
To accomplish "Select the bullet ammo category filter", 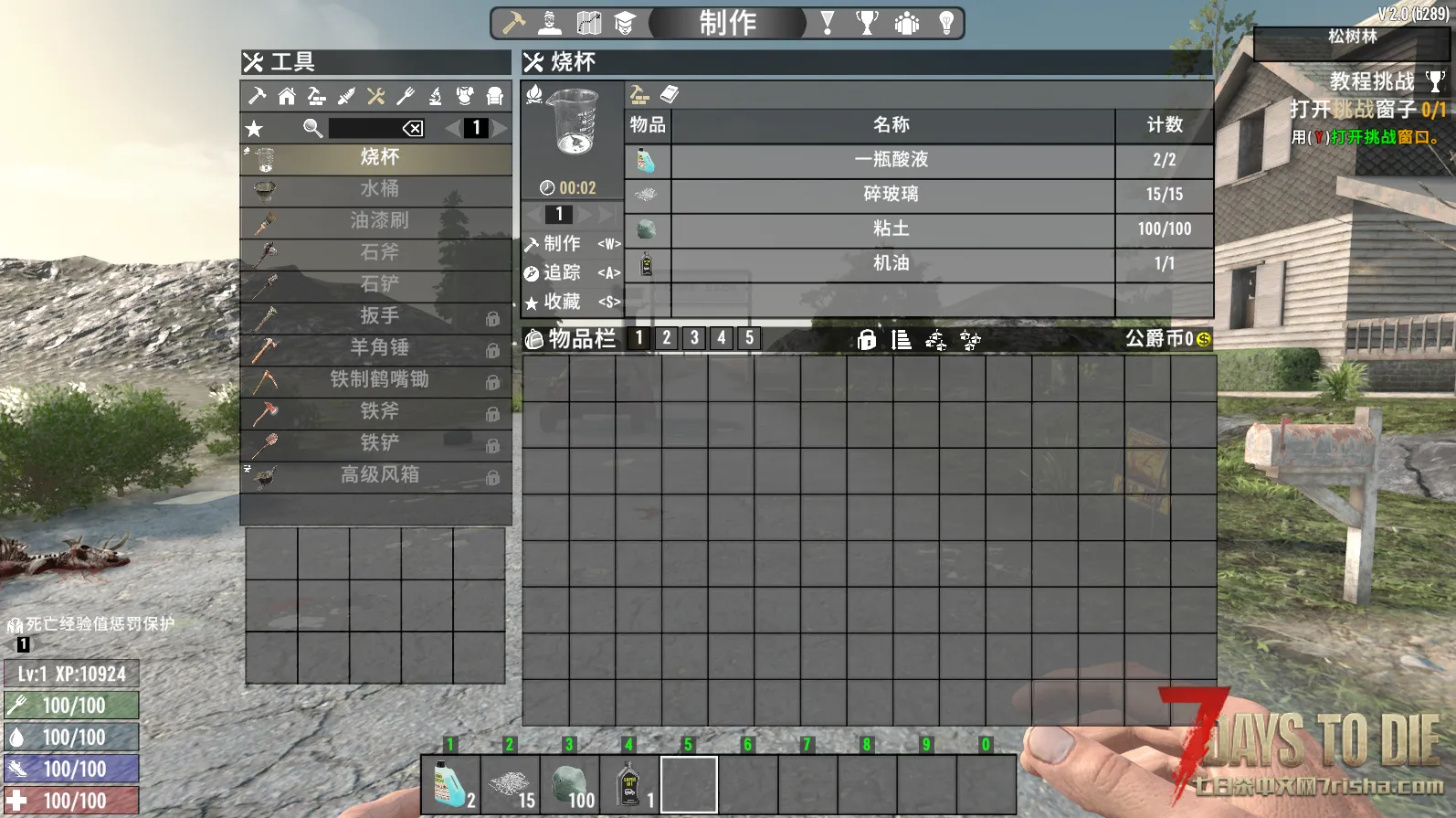I will point(346,95).
